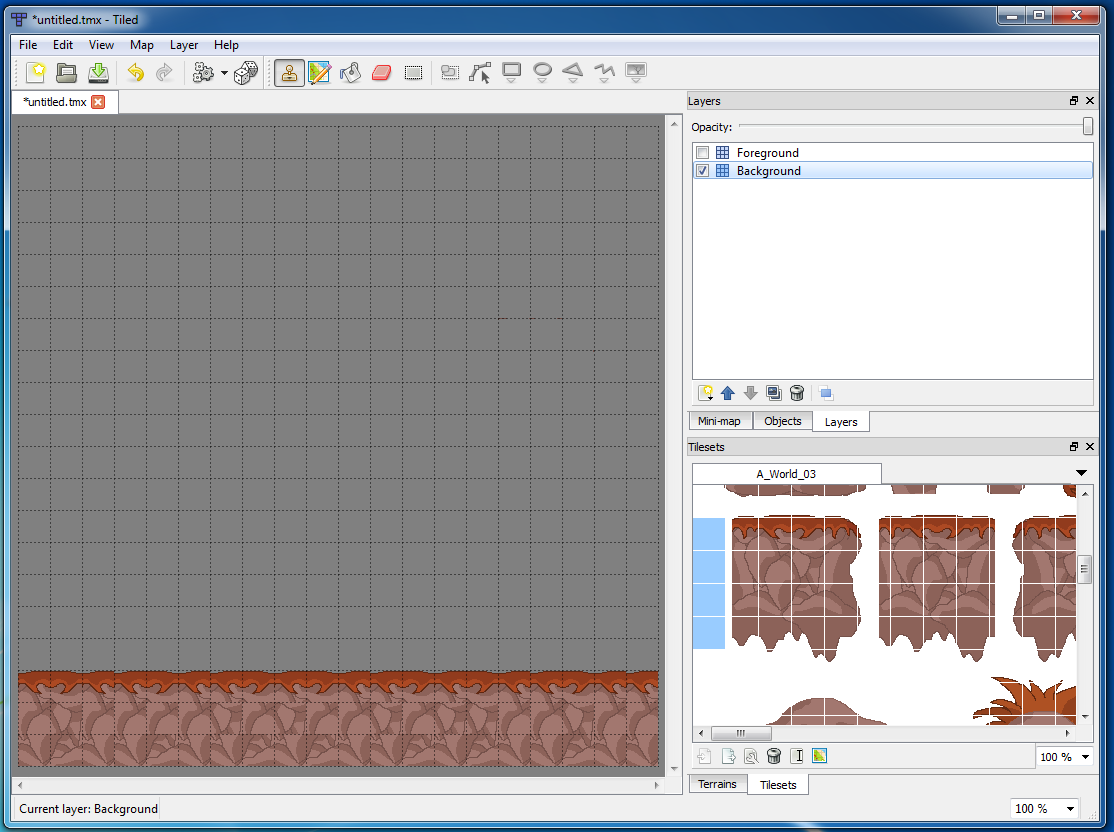
Task: Uncheck the Background layer visibility checkbox
Action: coord(703,171)
